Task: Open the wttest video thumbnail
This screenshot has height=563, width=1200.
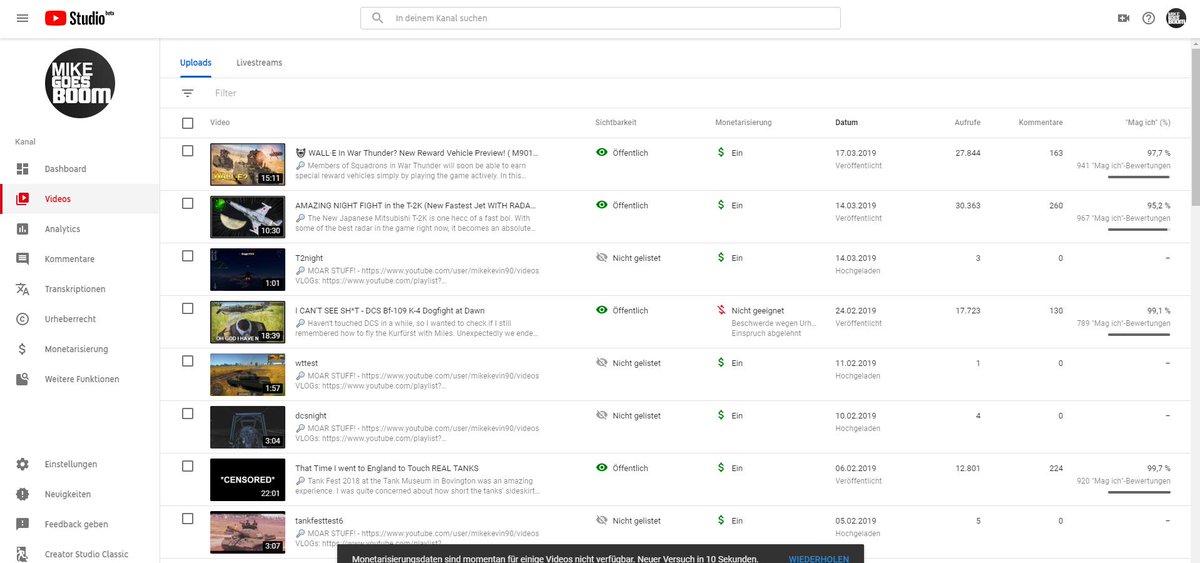Action: click(246, 374)
